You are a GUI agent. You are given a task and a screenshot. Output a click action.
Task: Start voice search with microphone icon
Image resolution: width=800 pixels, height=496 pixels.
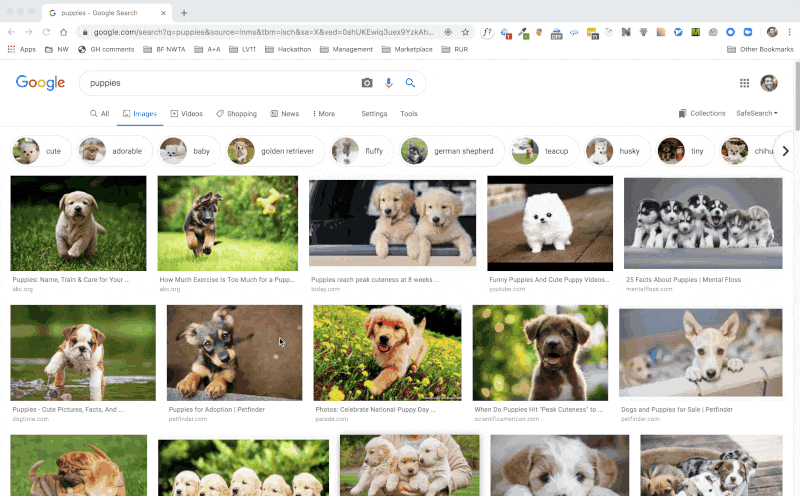click(389, 83)
